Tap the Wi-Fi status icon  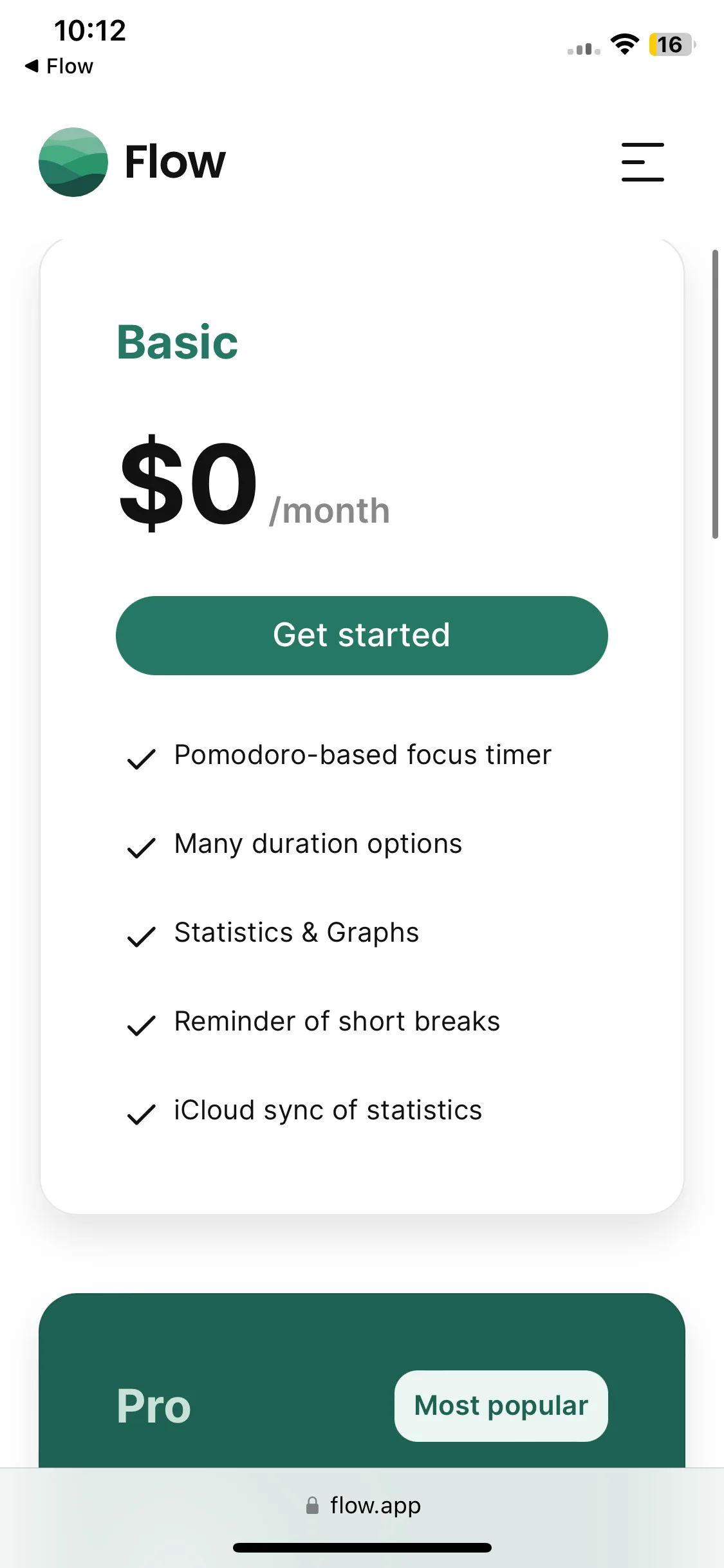coord(624,44)
